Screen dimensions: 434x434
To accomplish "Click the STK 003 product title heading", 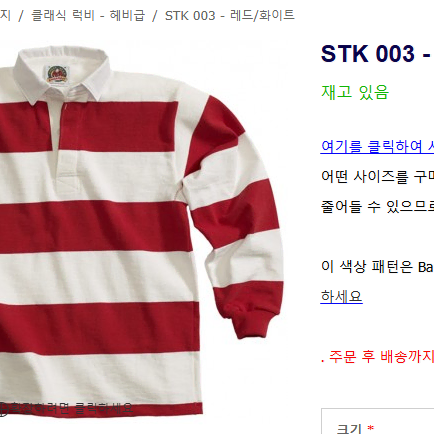I will point(377,54).
